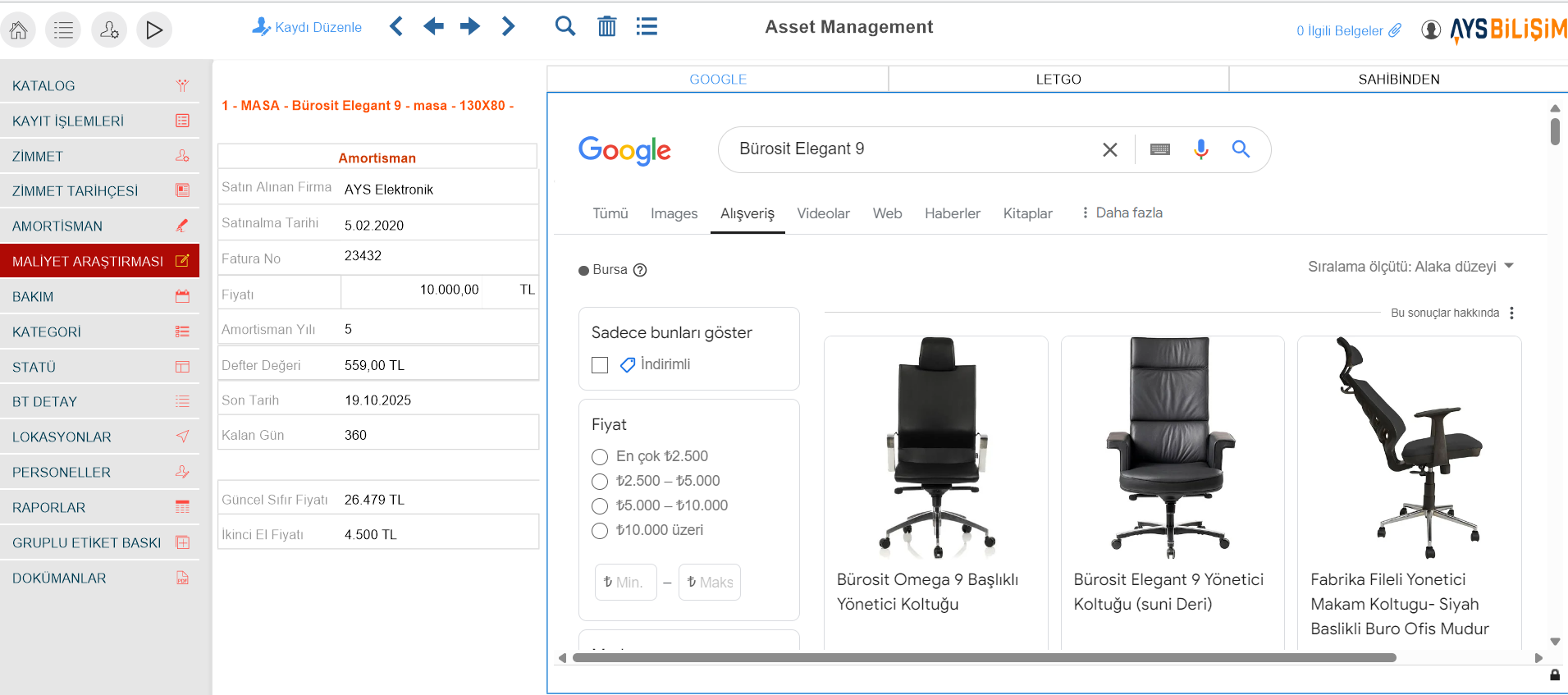This screenshot has width=1568, height=695.
Task: Click the user profile avatar icon
Action: [1431, 30]
